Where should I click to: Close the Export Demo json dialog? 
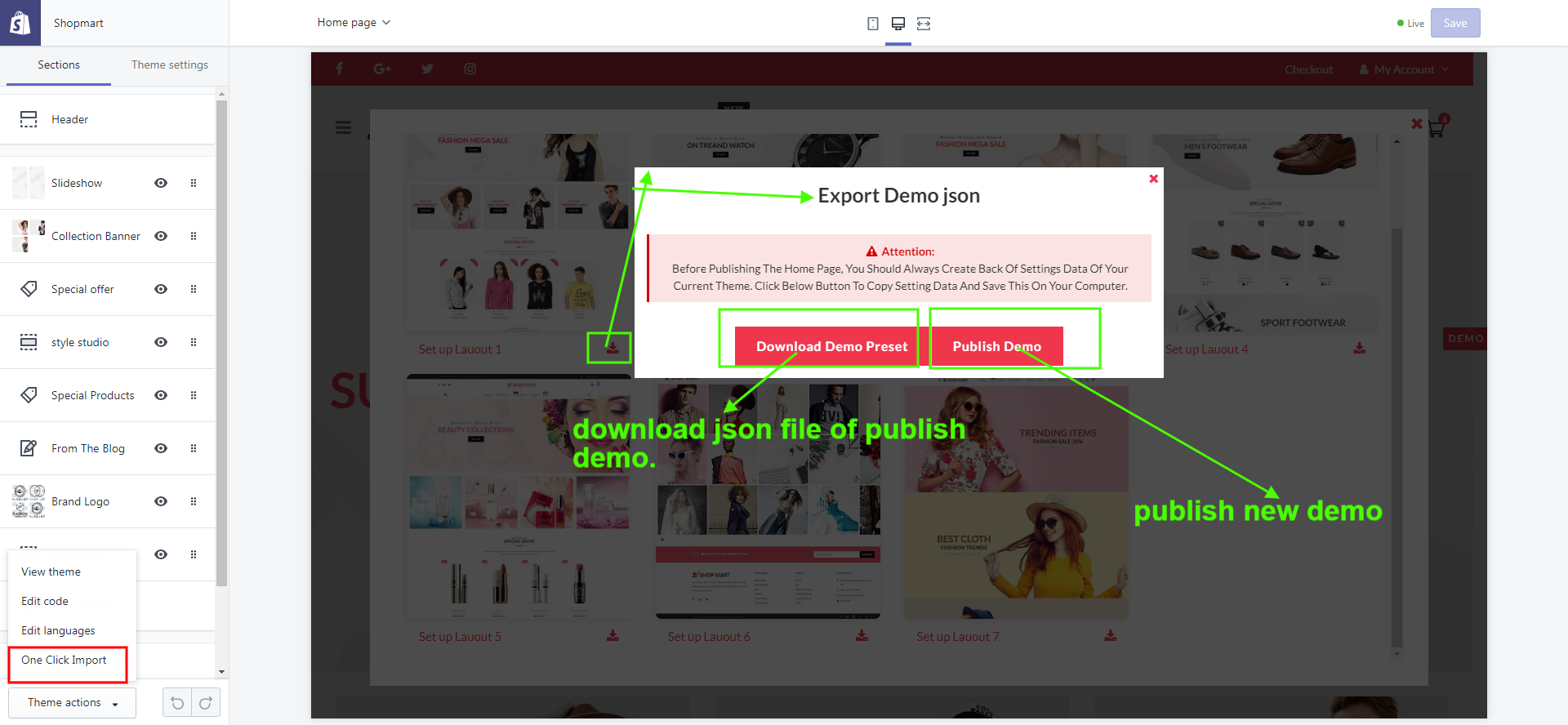1153,179
